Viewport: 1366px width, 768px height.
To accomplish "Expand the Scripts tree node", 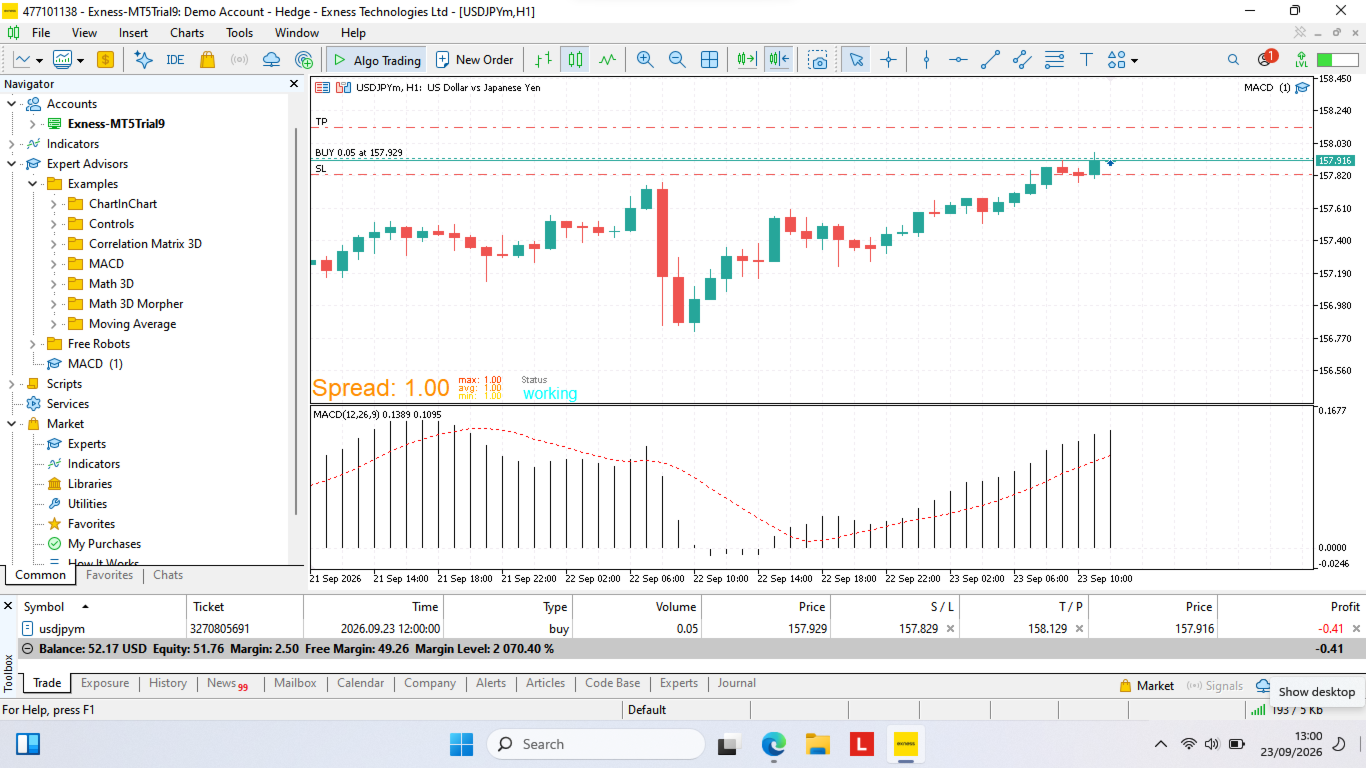I will [x=12, y=384].
